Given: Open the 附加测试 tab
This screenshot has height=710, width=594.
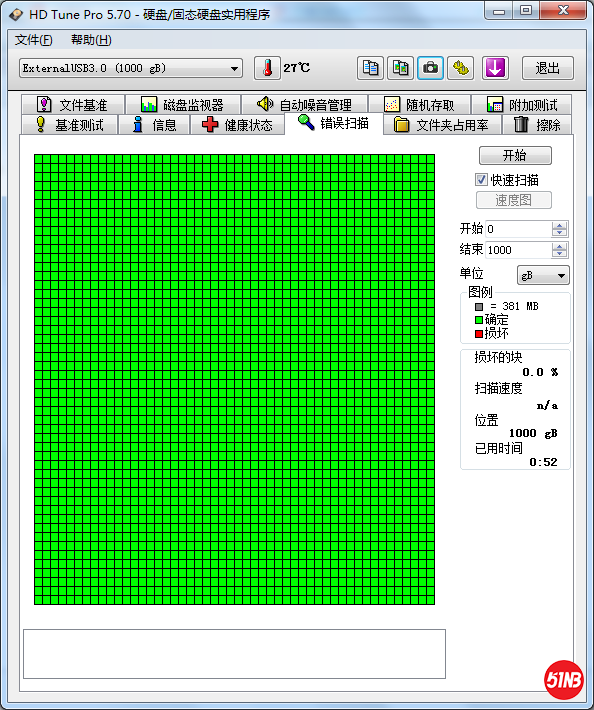Looking at the screenshot, I should click(522, 105).
